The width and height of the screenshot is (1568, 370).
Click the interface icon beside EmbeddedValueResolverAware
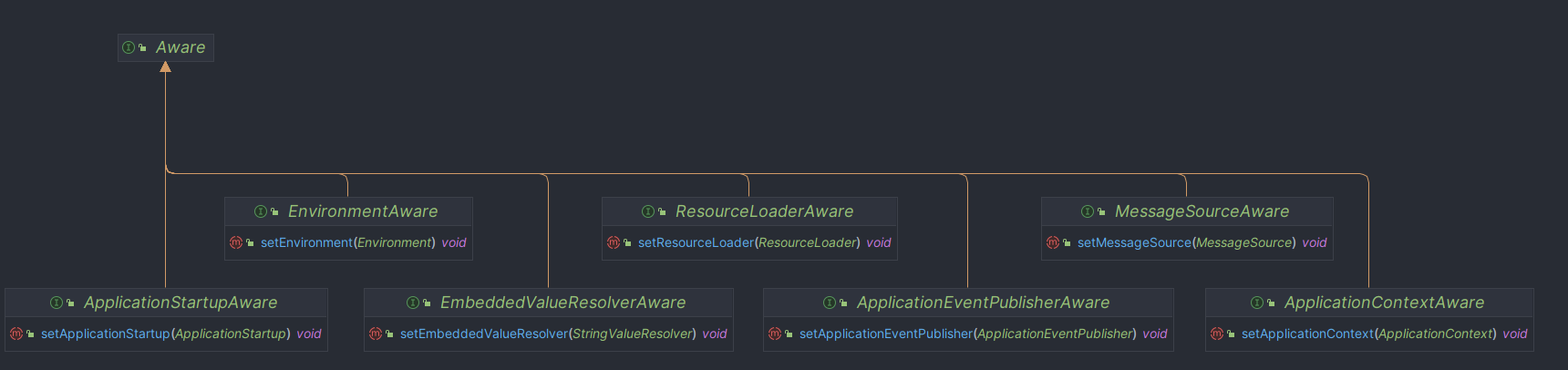[x=413, y=303]
